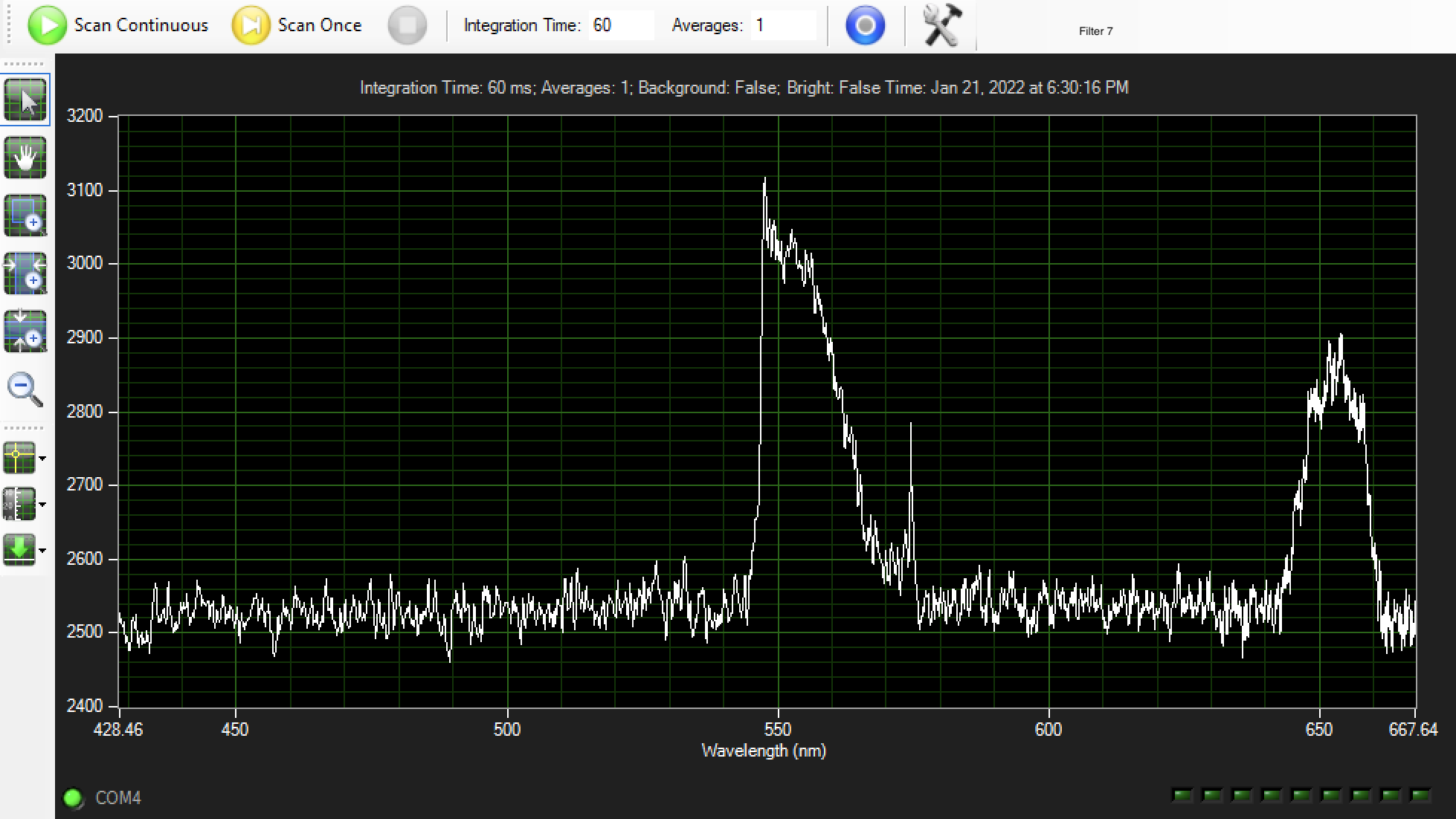Click the green COM4 connection indicator
The height and width of the screenshot is (819, 1456).
pos(73,798)
